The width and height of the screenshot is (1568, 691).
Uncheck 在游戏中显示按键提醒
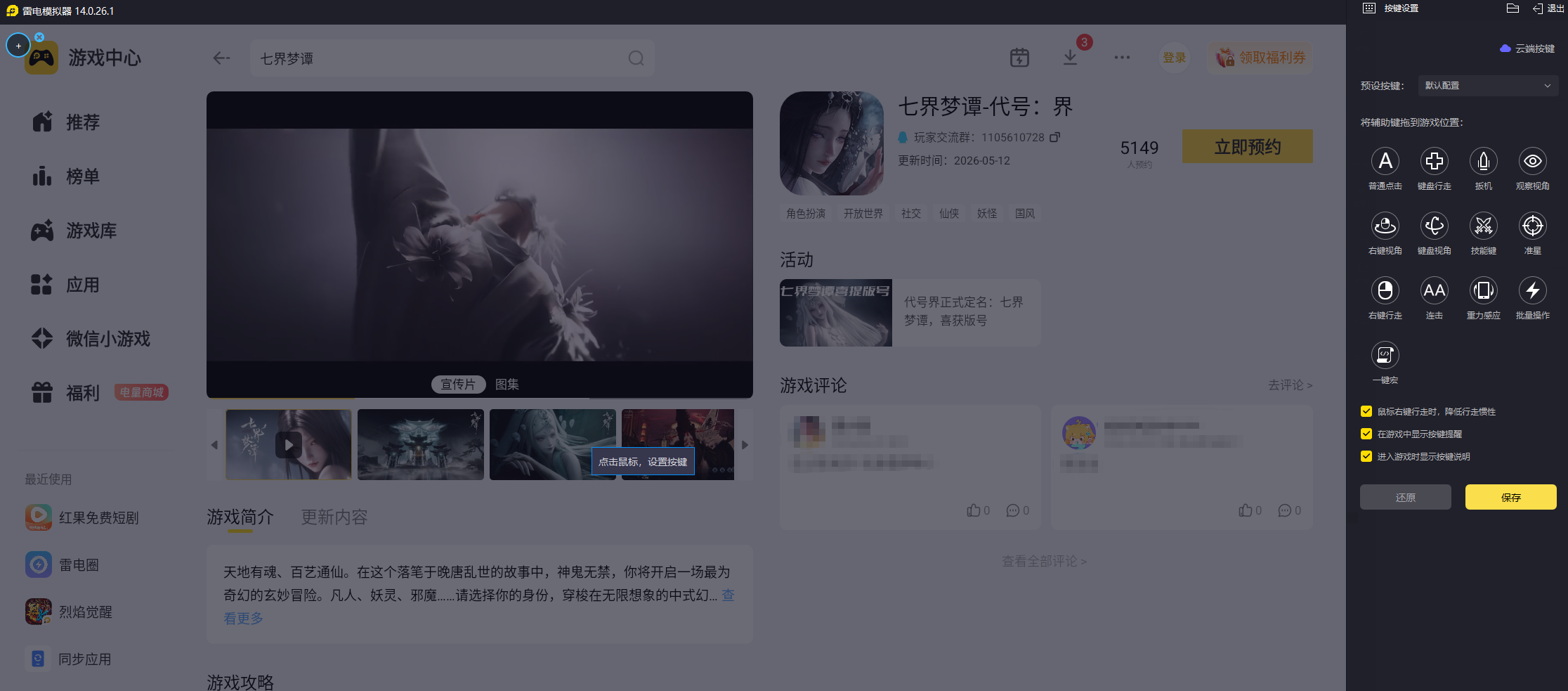(x=1366, y=434)
